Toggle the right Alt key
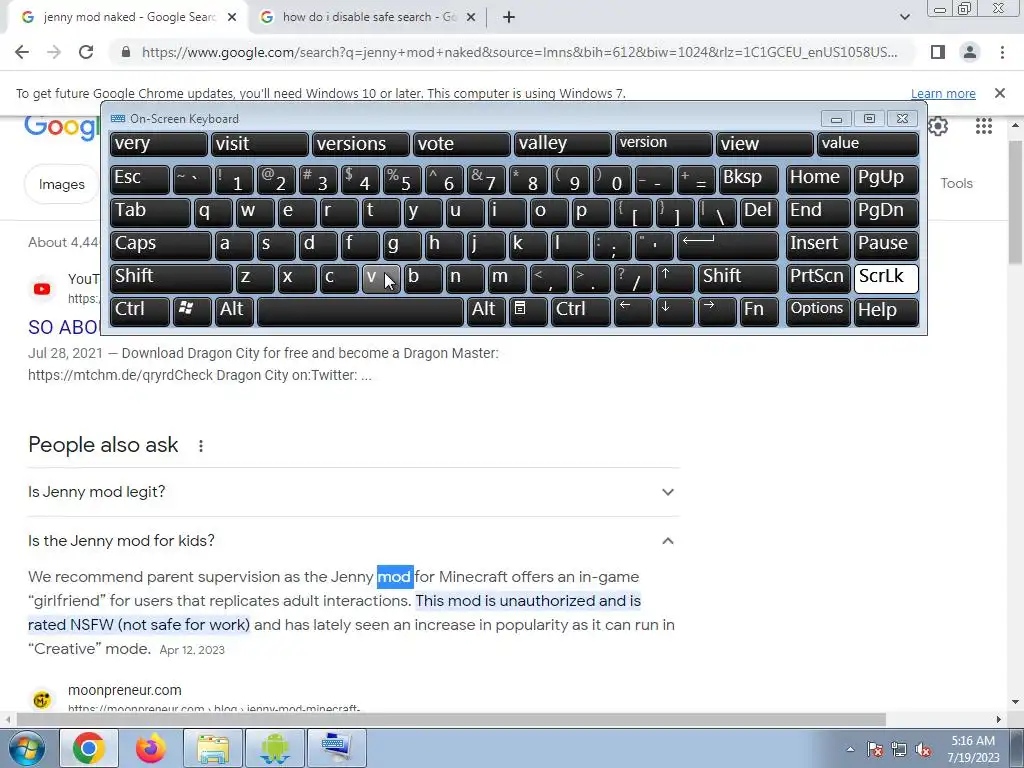This screenshot has width=1024, height=768. pyautogui.click(x=487, y=312)
